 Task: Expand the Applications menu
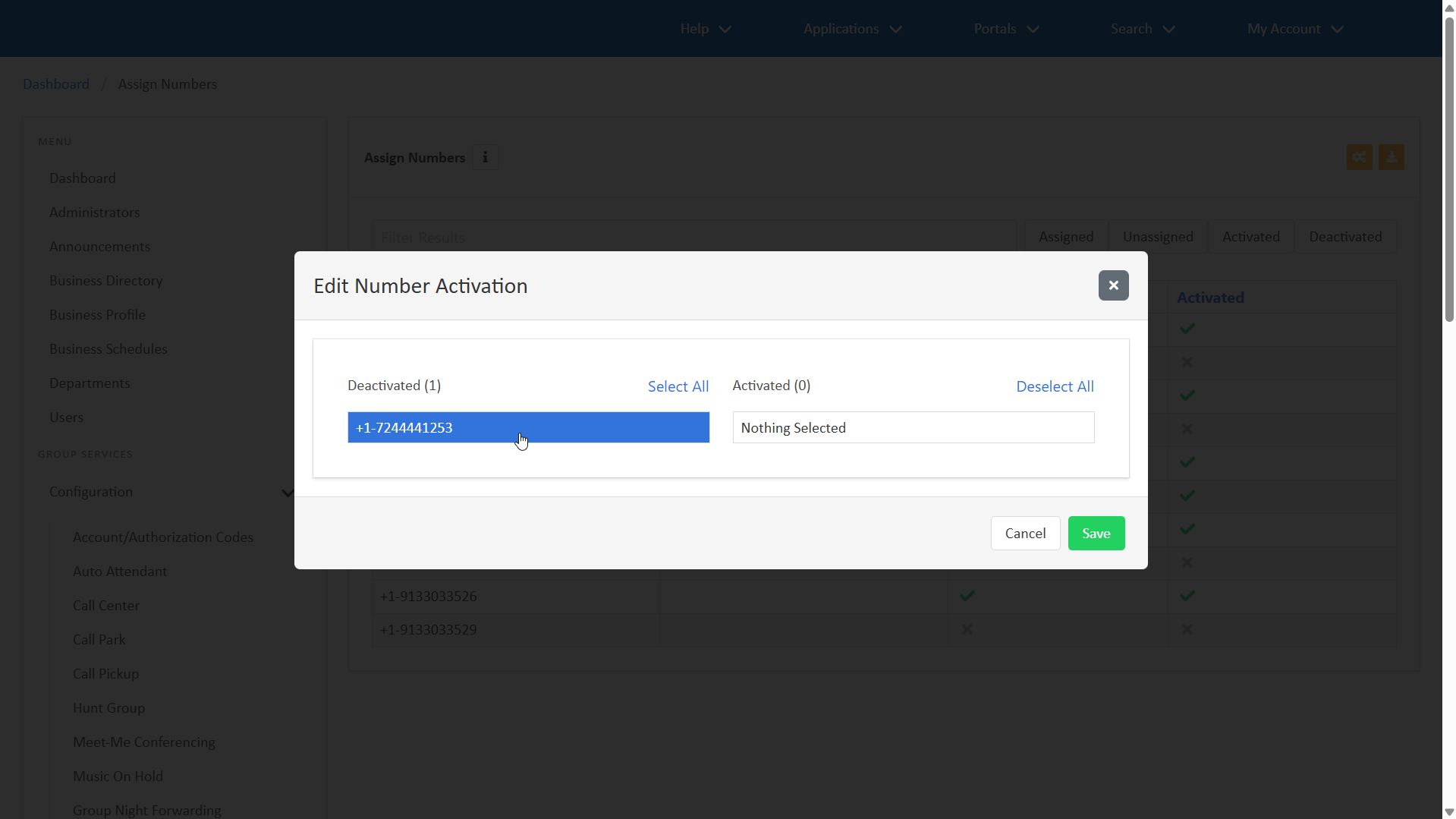pos(852,29)
